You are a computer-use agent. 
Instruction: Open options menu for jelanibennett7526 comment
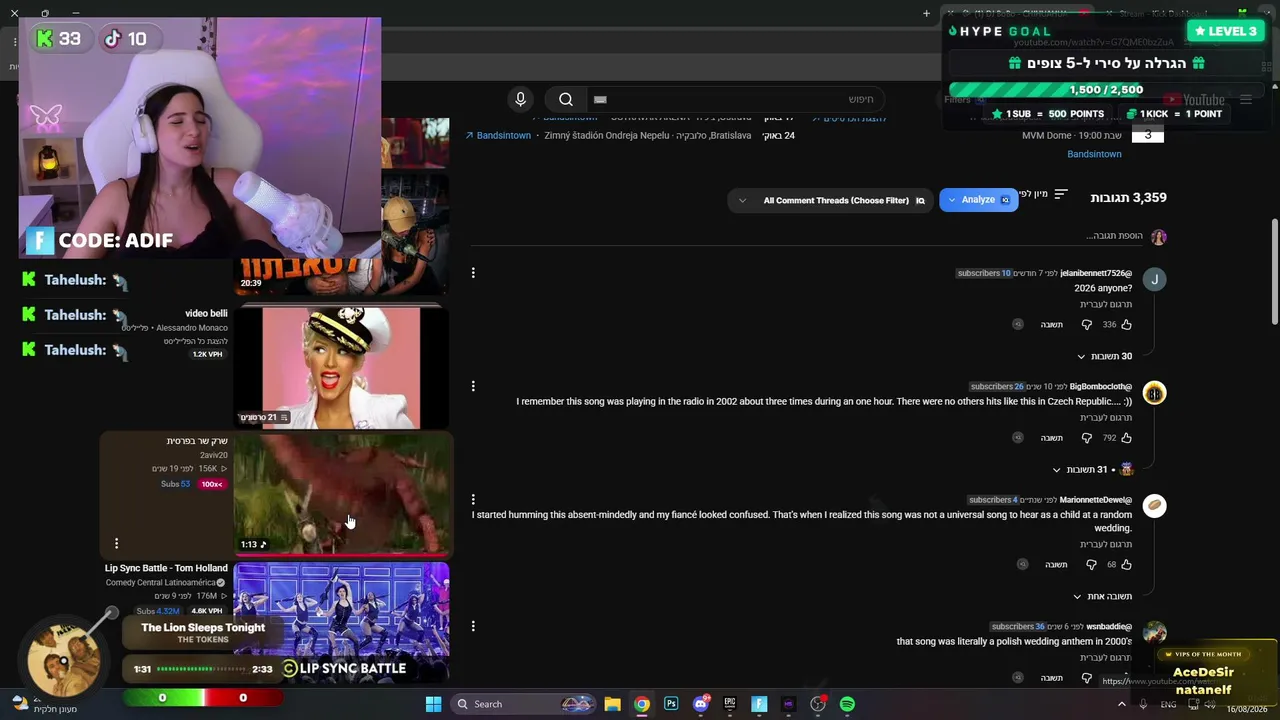point(473,273)
